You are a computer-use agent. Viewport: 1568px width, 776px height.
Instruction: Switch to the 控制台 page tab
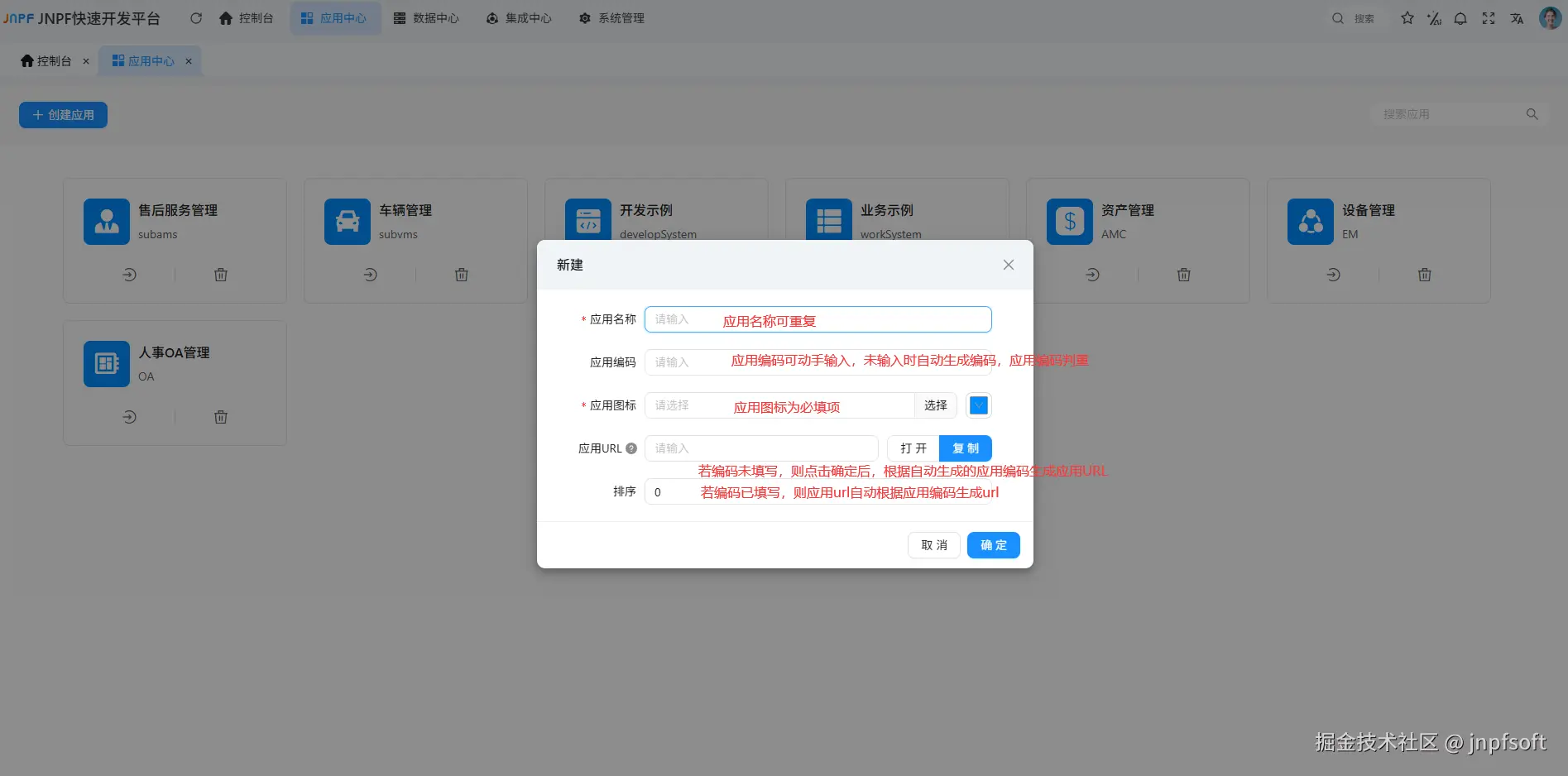click(x=46, y=61)
